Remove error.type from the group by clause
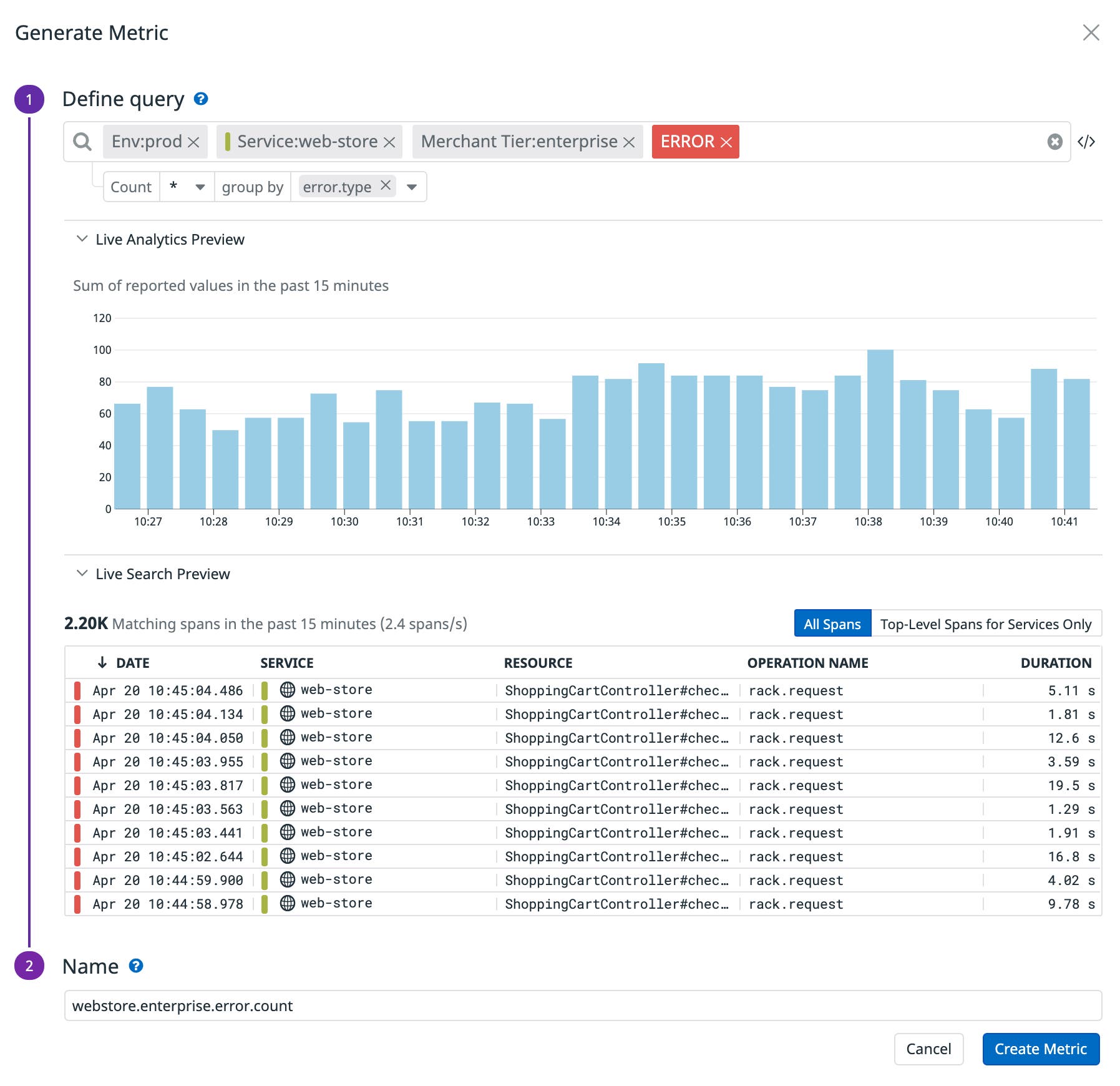 [386, 185]
